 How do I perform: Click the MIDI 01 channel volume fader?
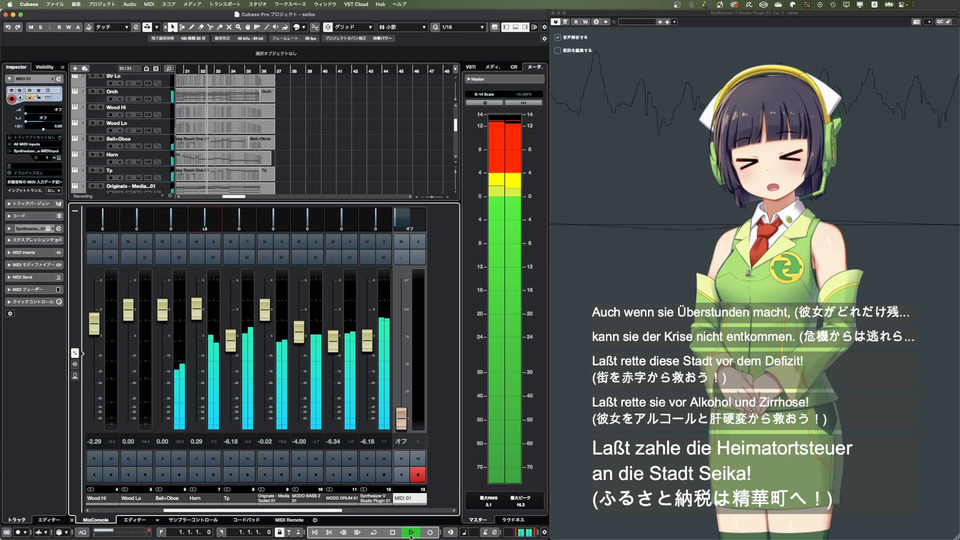click(401, 419)
